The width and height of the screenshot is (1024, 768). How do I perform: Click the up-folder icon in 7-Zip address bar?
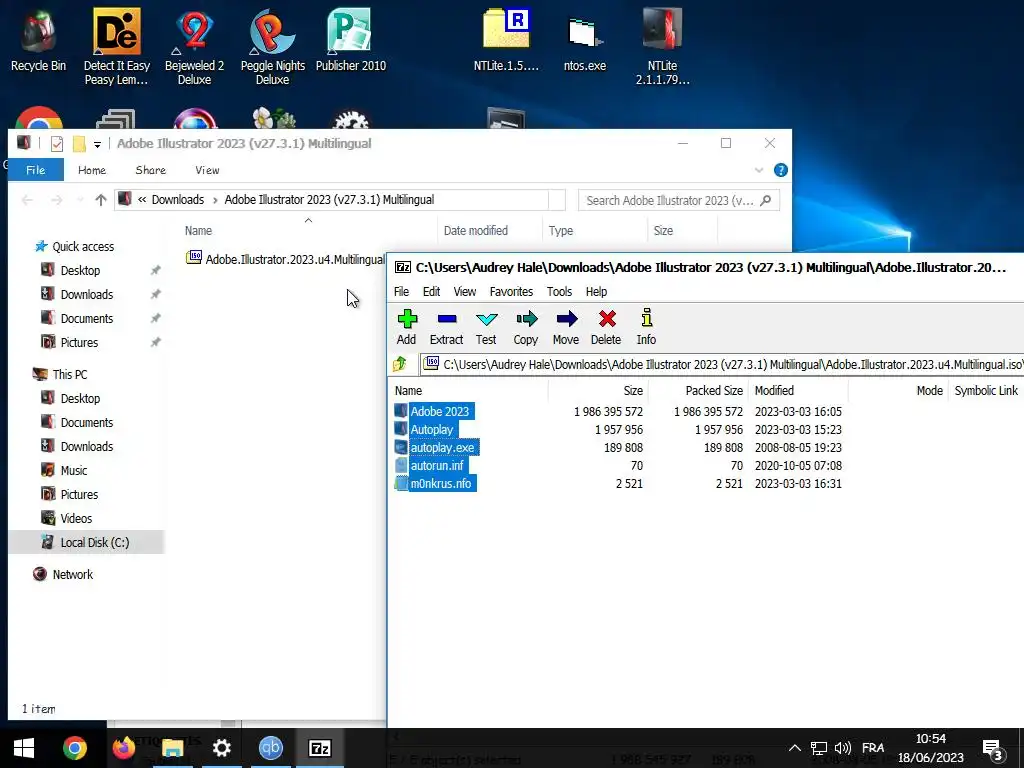(400, 364)
